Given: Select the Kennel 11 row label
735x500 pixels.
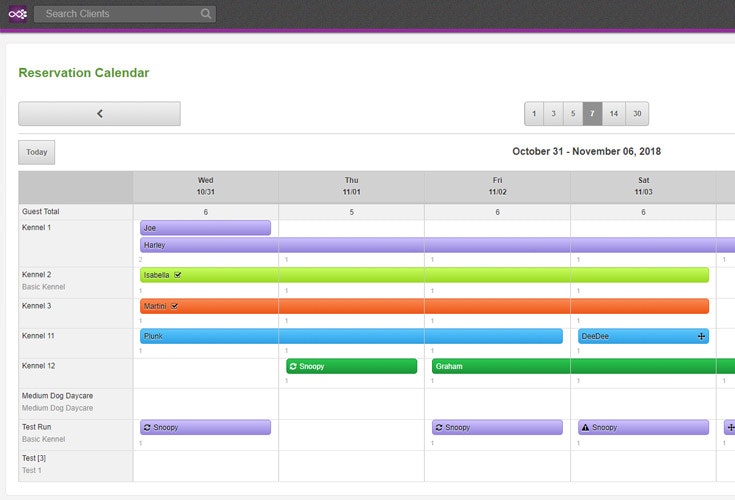Looking at the screenshot, I should coord(38,336).
